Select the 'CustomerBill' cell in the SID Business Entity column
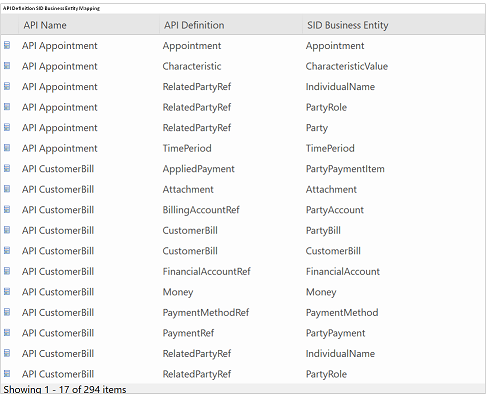 pyautogui.click(x=333, y=251)
